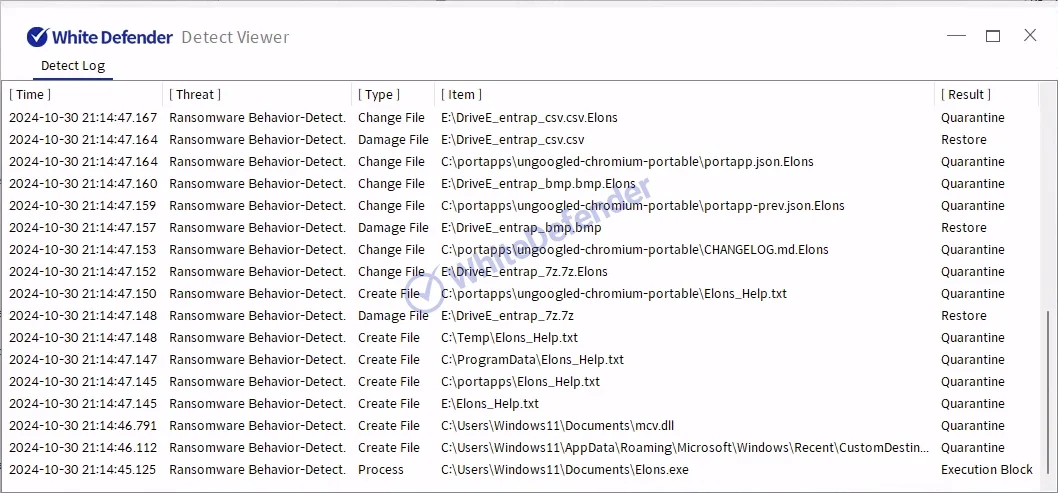Image resolution: width=1058 pixels, height=493 pixels.
Task: Switch to the Detect Log tab
Action: point(72,66)
